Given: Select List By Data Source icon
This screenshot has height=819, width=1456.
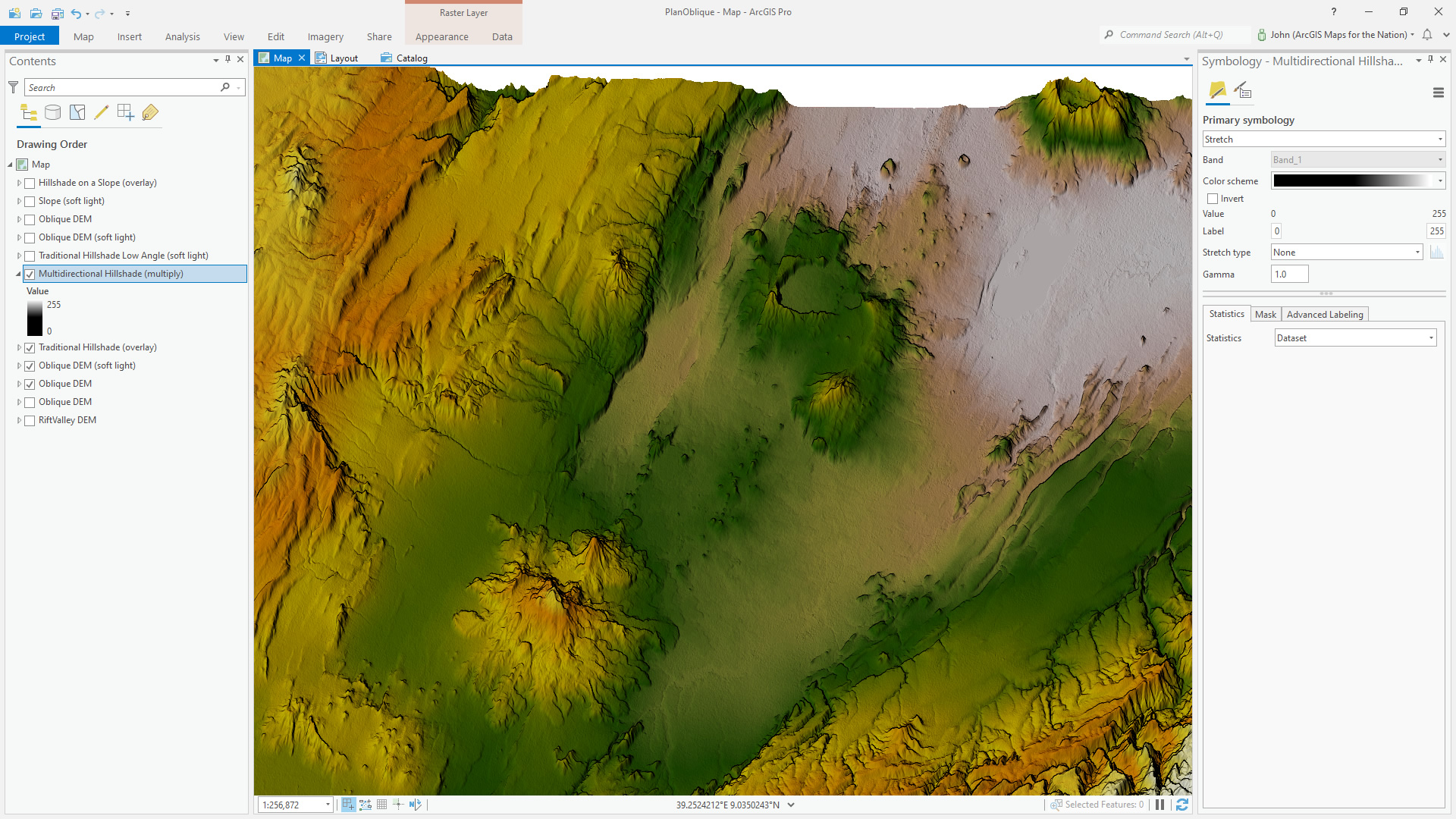Looking at the screenshot, I should coord(52,113).
